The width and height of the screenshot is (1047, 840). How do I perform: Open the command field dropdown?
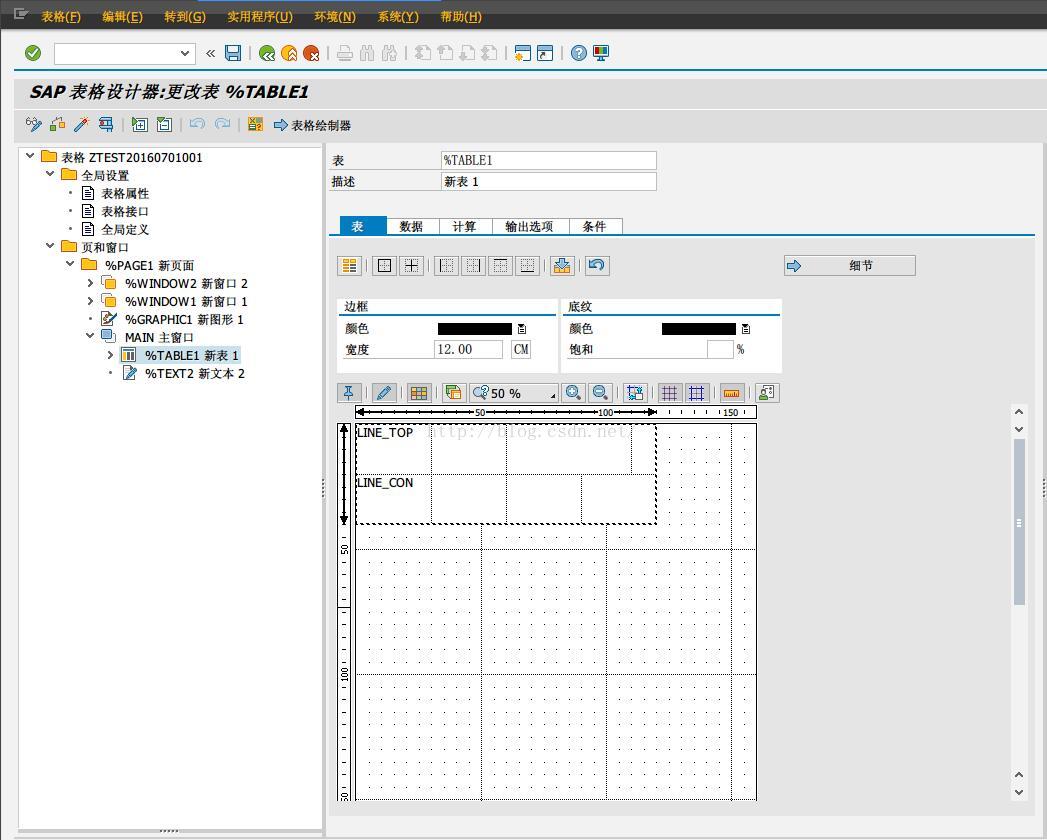(184, 53)
